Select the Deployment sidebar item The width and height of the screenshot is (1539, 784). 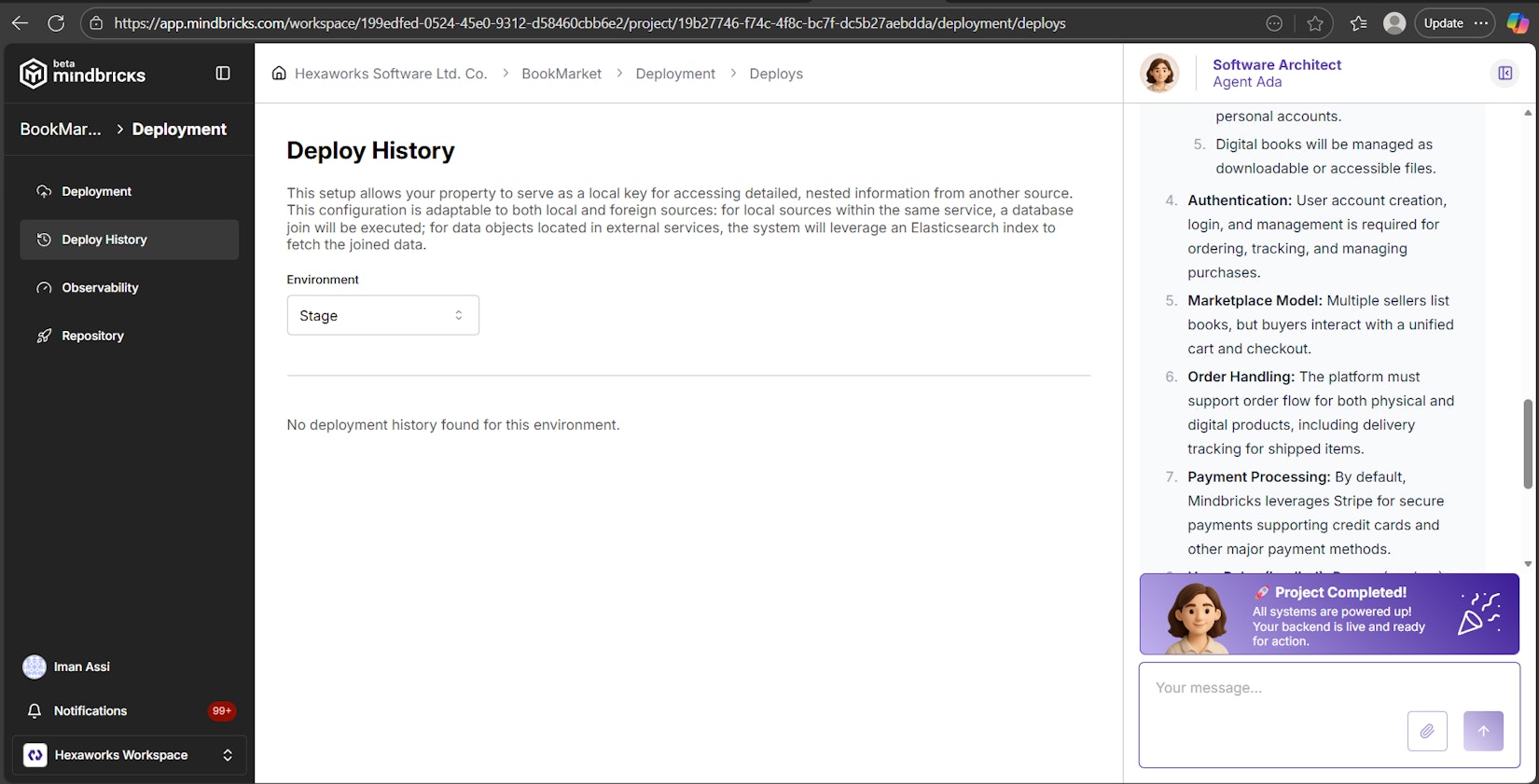pos(96,191)
